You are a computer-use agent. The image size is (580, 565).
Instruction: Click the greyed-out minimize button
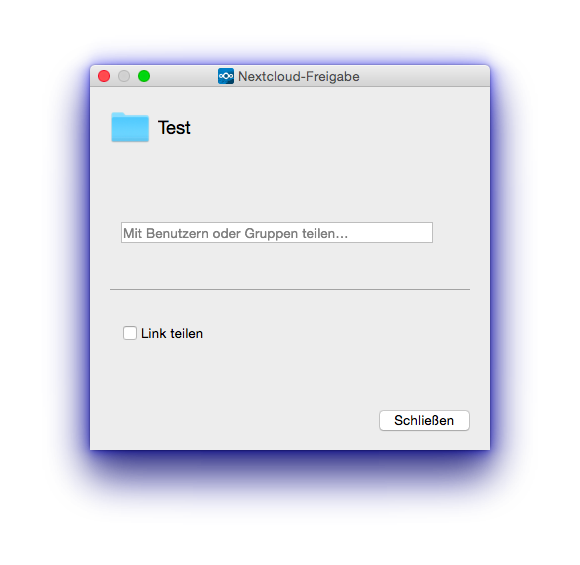pyautogui.click(x=124, y=76)
